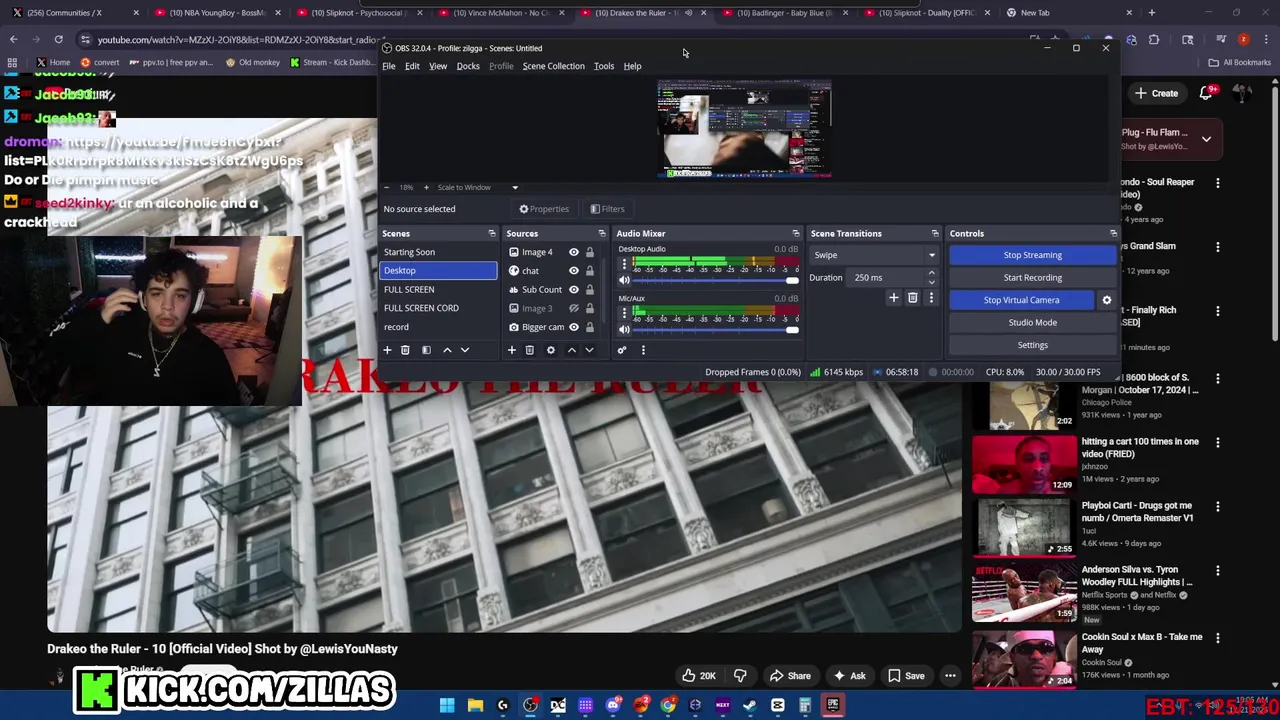Undock the Sources panel
The height and width of the screenshot is (720, 1280).
click(601, 234)
